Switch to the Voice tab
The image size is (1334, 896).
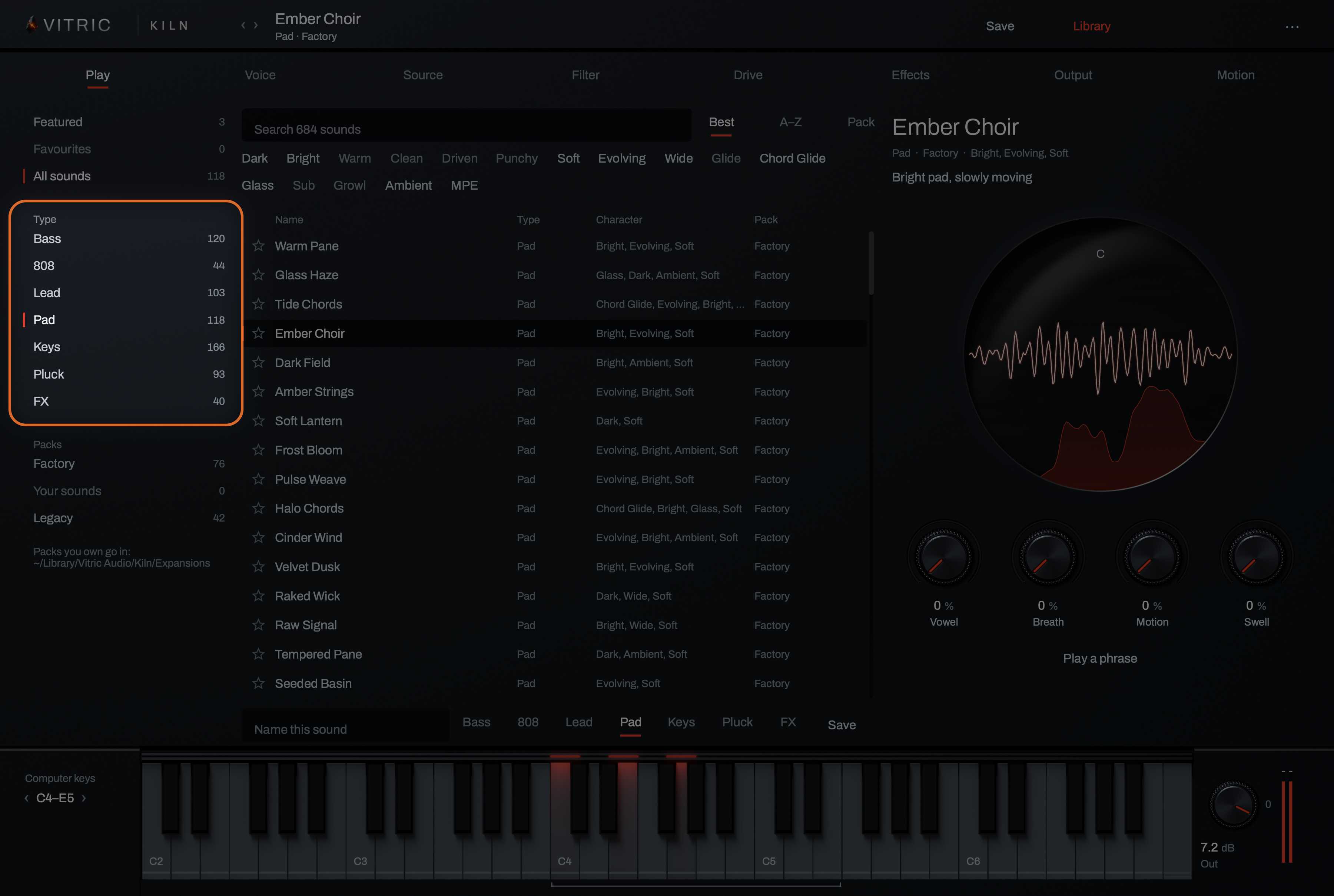tap(260, 75)
